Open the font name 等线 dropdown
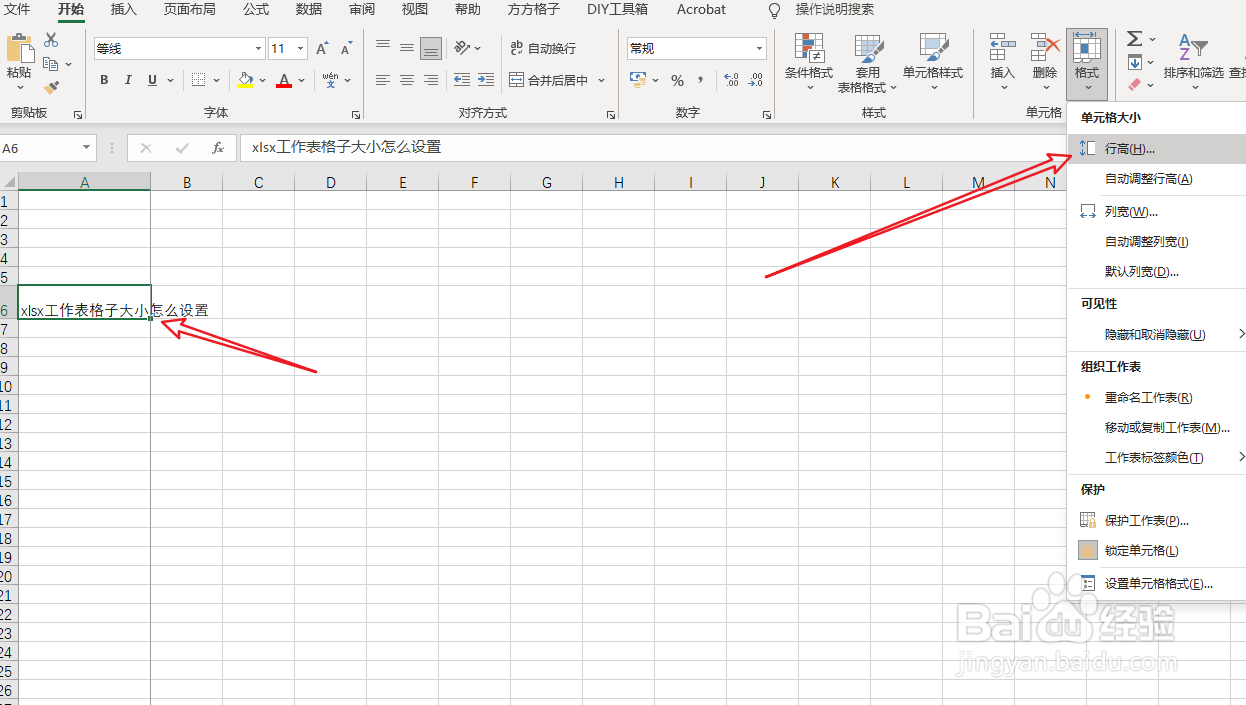 click(258, 48)
